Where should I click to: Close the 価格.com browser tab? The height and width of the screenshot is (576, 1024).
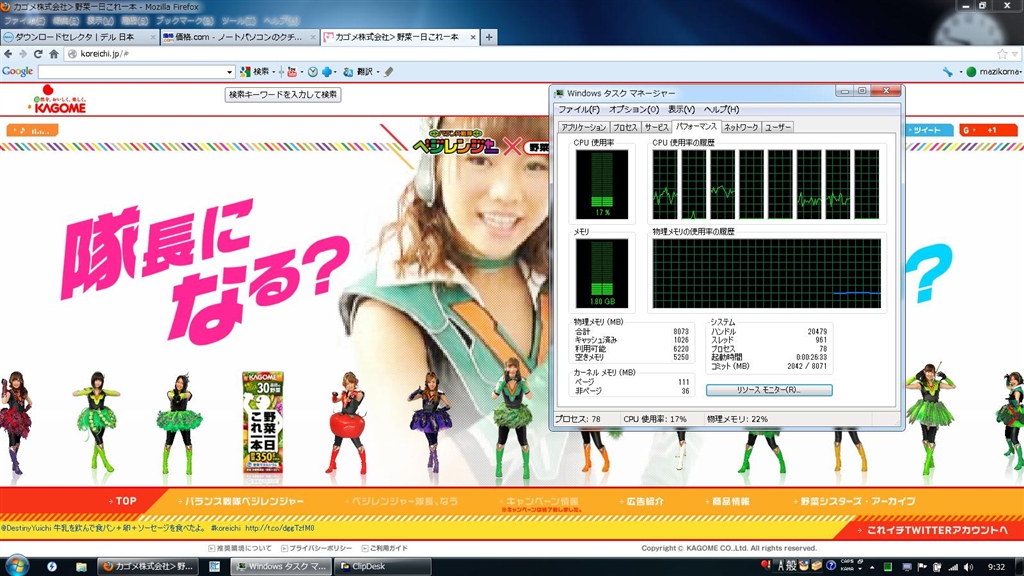(x=311, y=37)
